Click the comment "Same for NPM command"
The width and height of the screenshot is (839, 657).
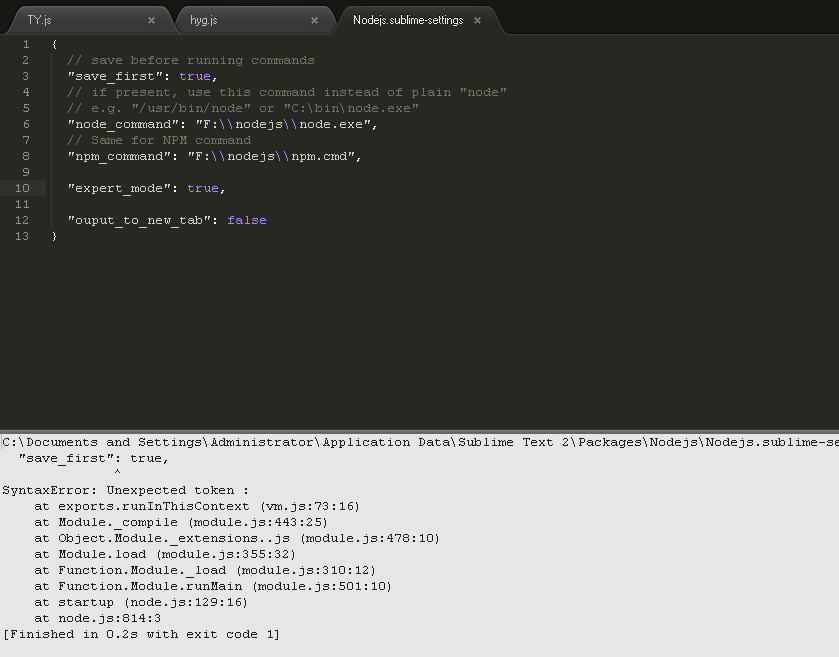point(159,141)
